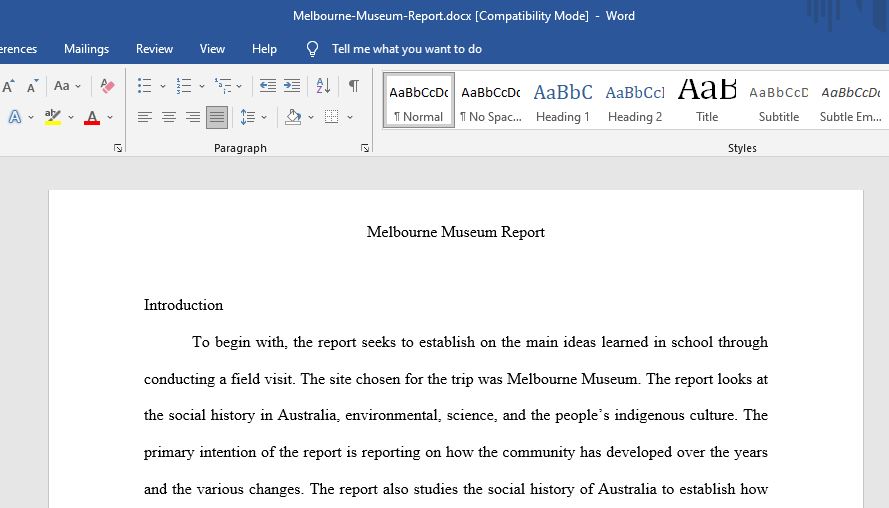Center the paragraph text
This screenshot has width=889, height=508.
pyautogui.click(x=169, y=117)
